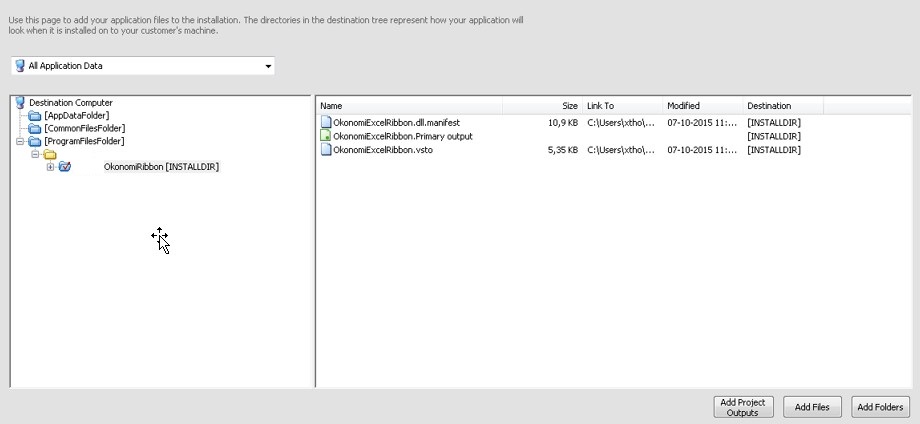Viewport: 920px width, 424px height.
Task: Click Modified date of .vsto row
Action: pyautogui.click(x=702, y=150)
